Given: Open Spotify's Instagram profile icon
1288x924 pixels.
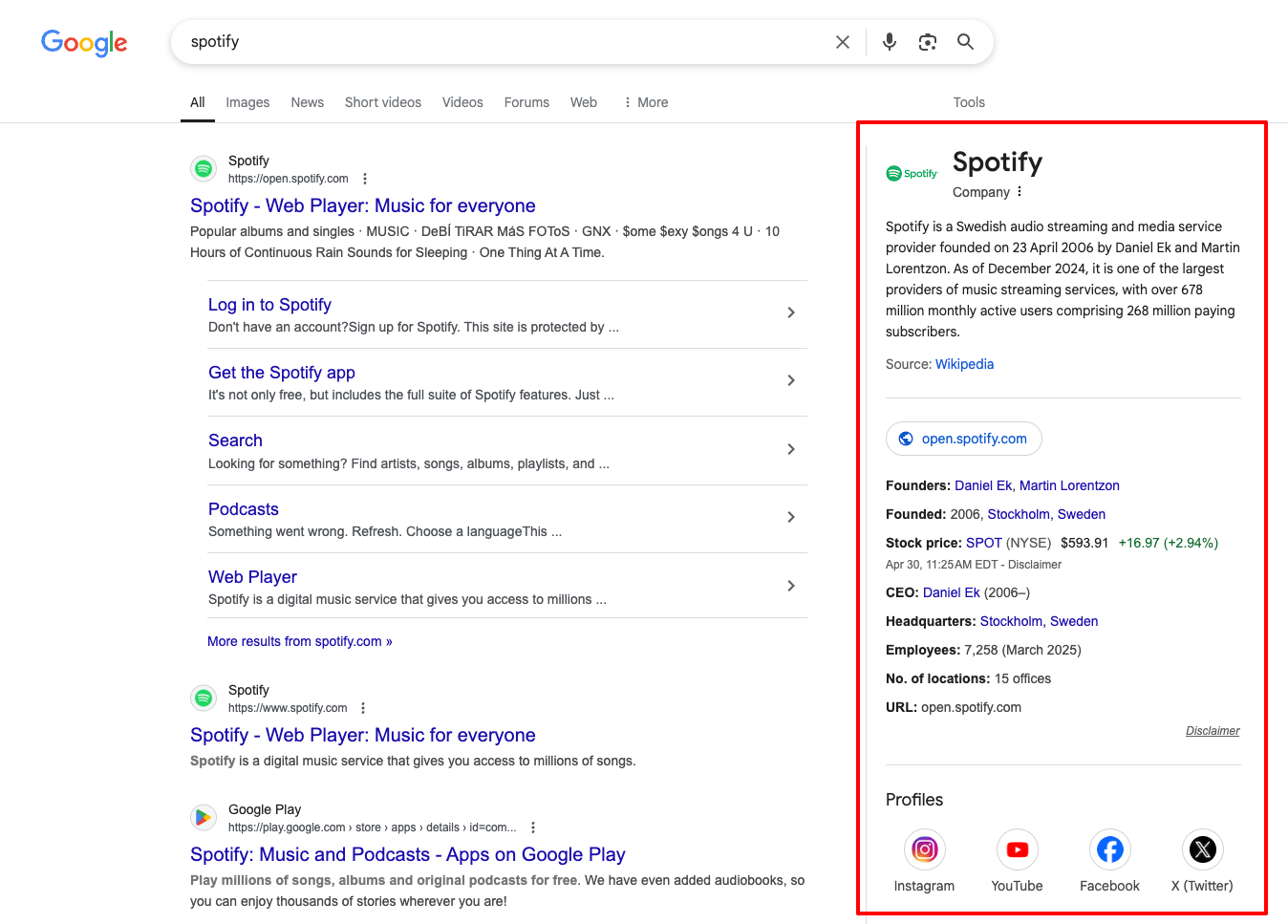Looking at the screenshot, I should 925,849.
